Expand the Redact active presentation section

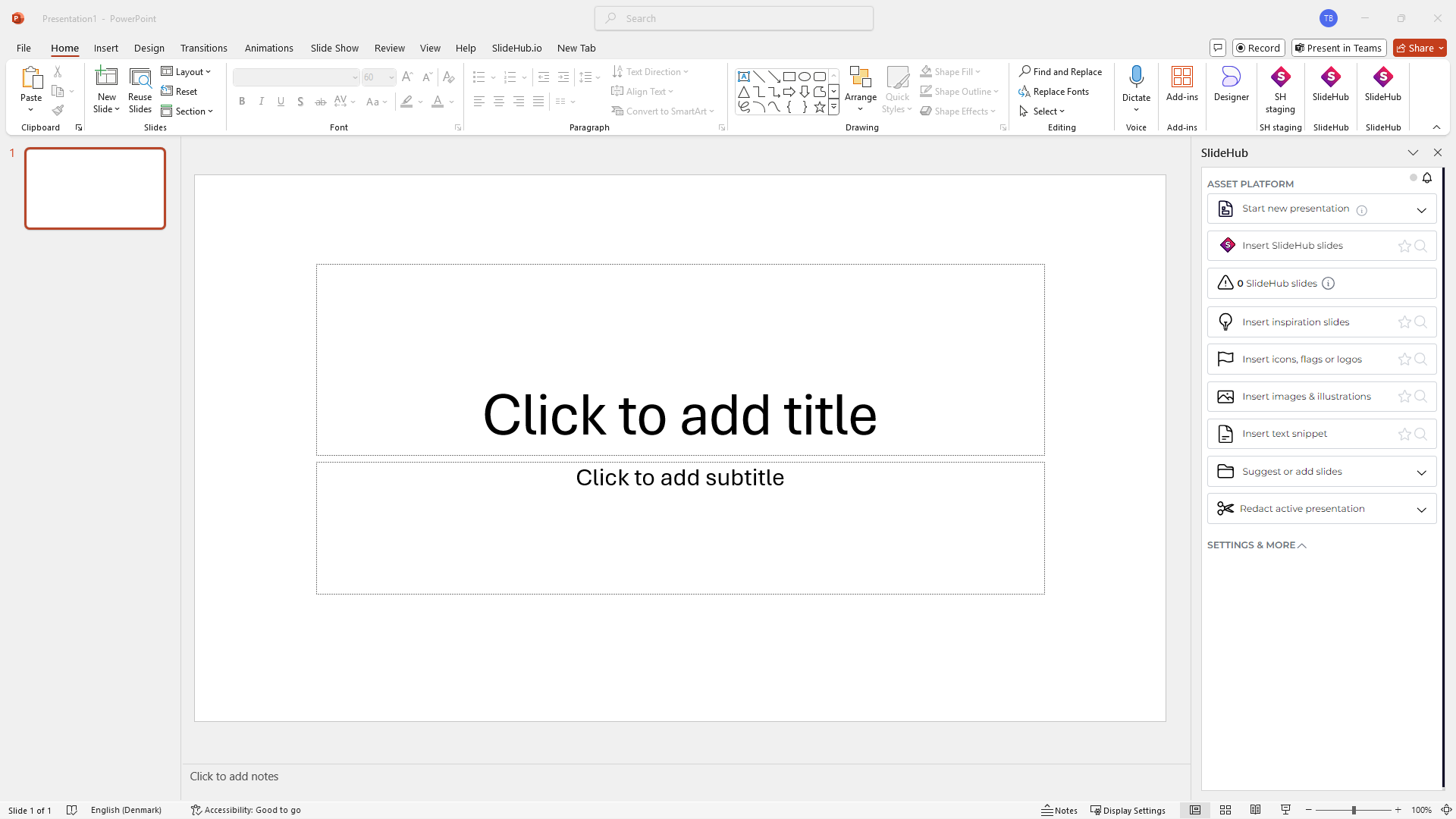pos(1421,510)
